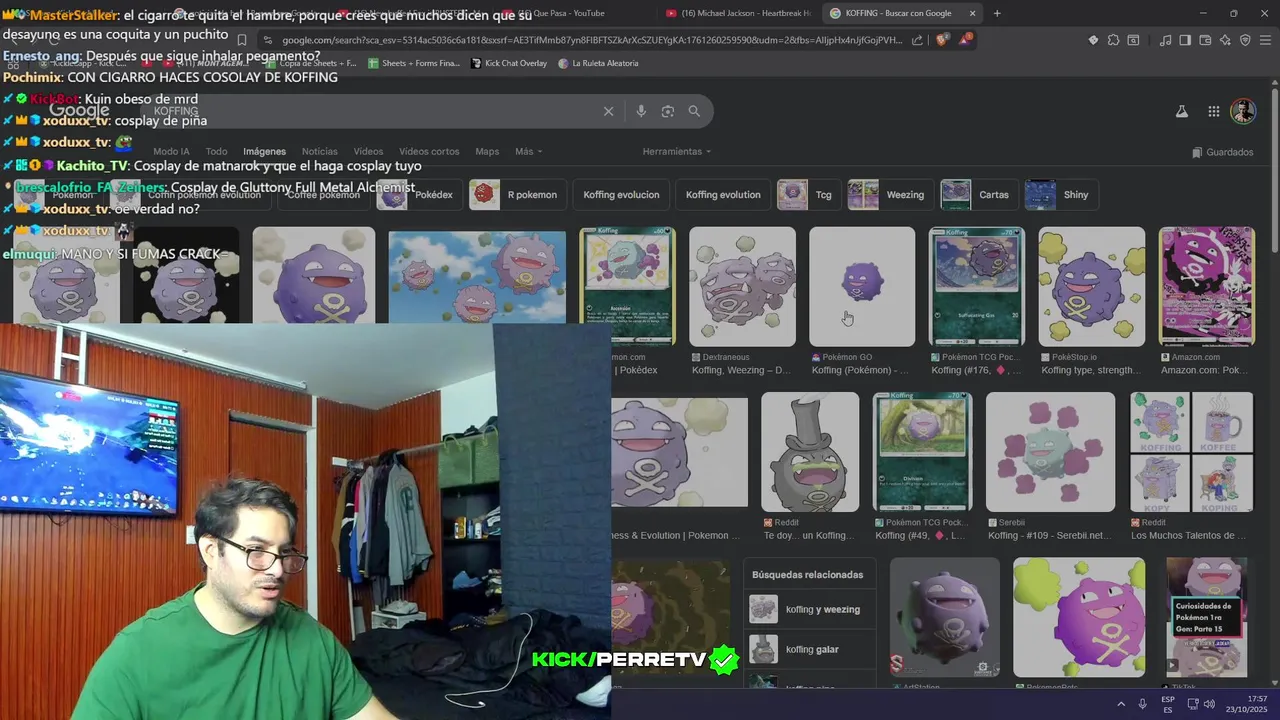Open the Pokémon GO Koffing image
This screenshot has height=720, width=1280.
point(862,287)
